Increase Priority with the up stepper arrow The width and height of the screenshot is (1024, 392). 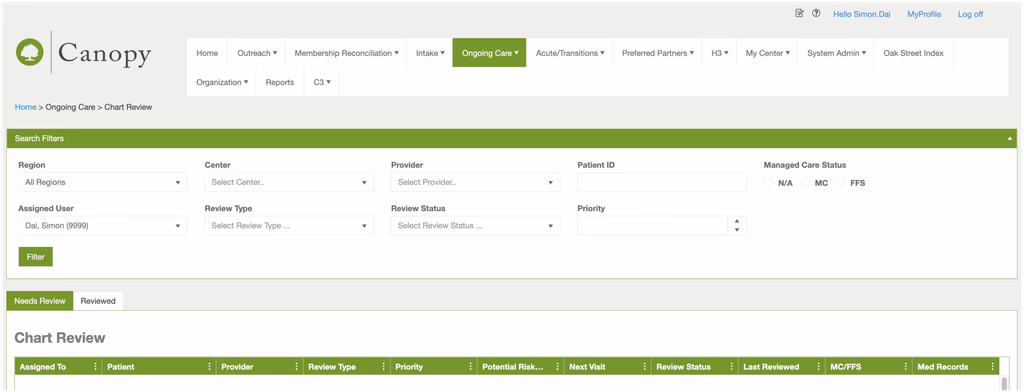tap(737, 221)
